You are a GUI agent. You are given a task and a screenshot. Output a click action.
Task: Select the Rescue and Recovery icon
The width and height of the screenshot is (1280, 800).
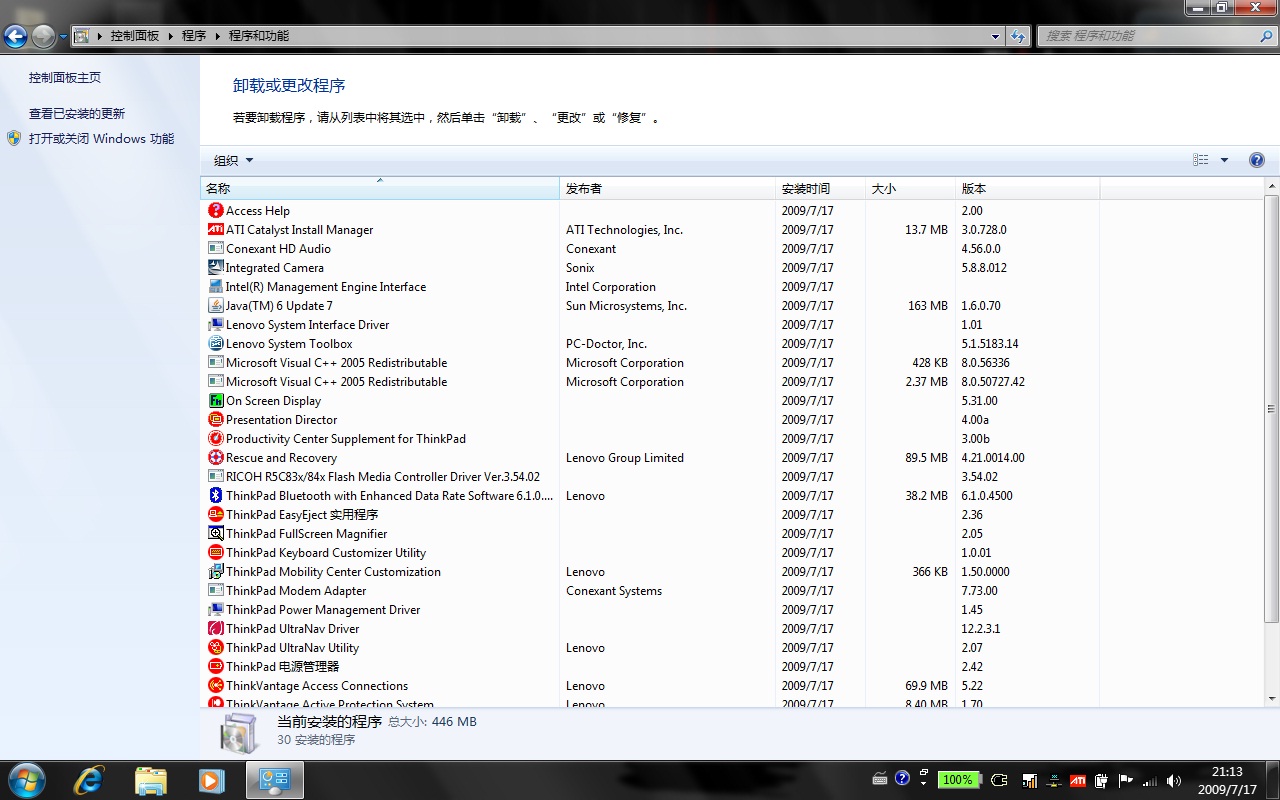(x=215, y=458)
